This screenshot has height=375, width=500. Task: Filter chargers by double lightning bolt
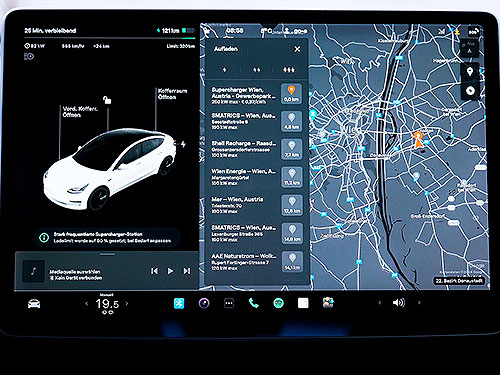256,70
